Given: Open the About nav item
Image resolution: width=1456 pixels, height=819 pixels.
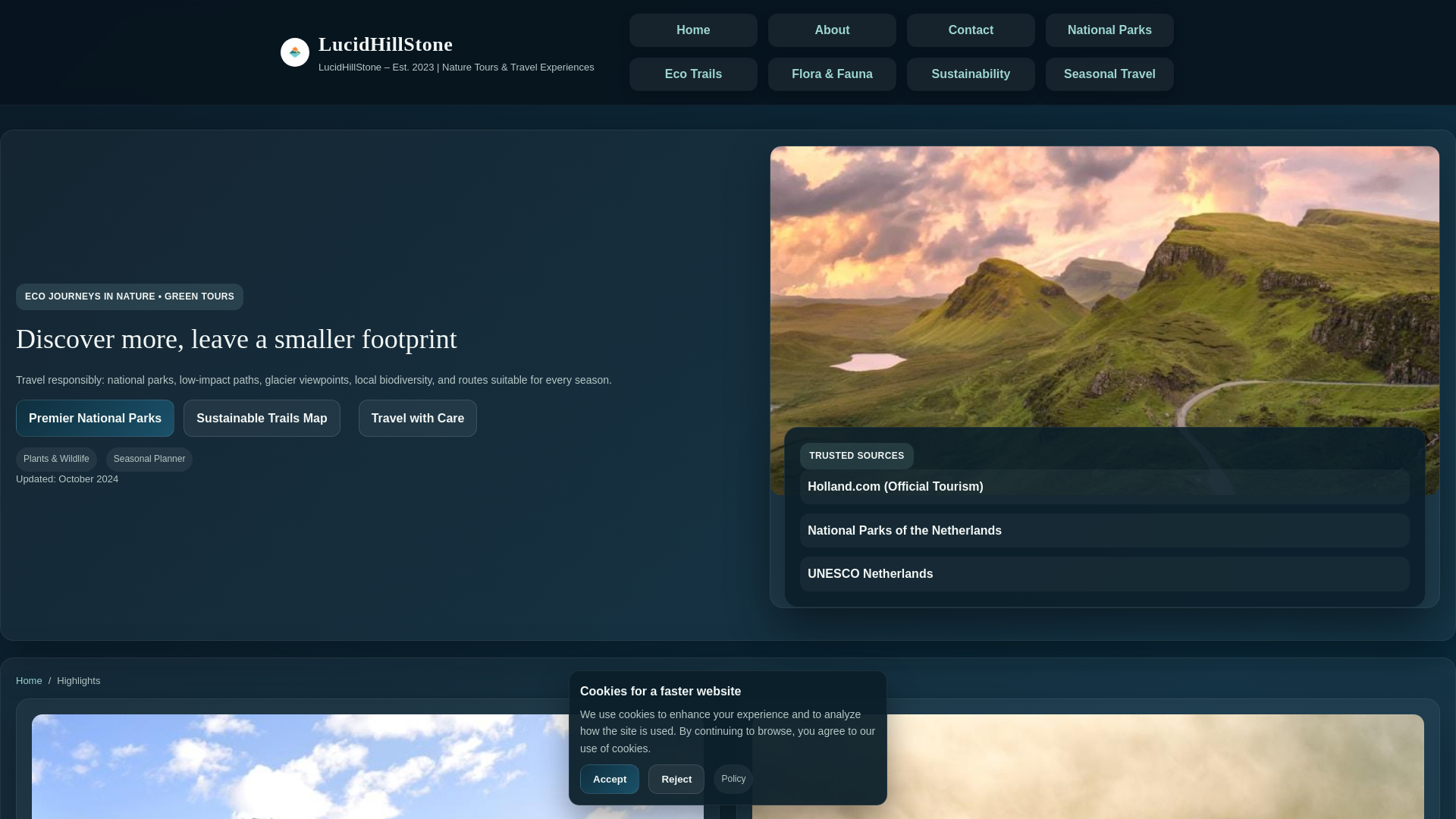Looking at the screenshot, I should coord(832,30).
